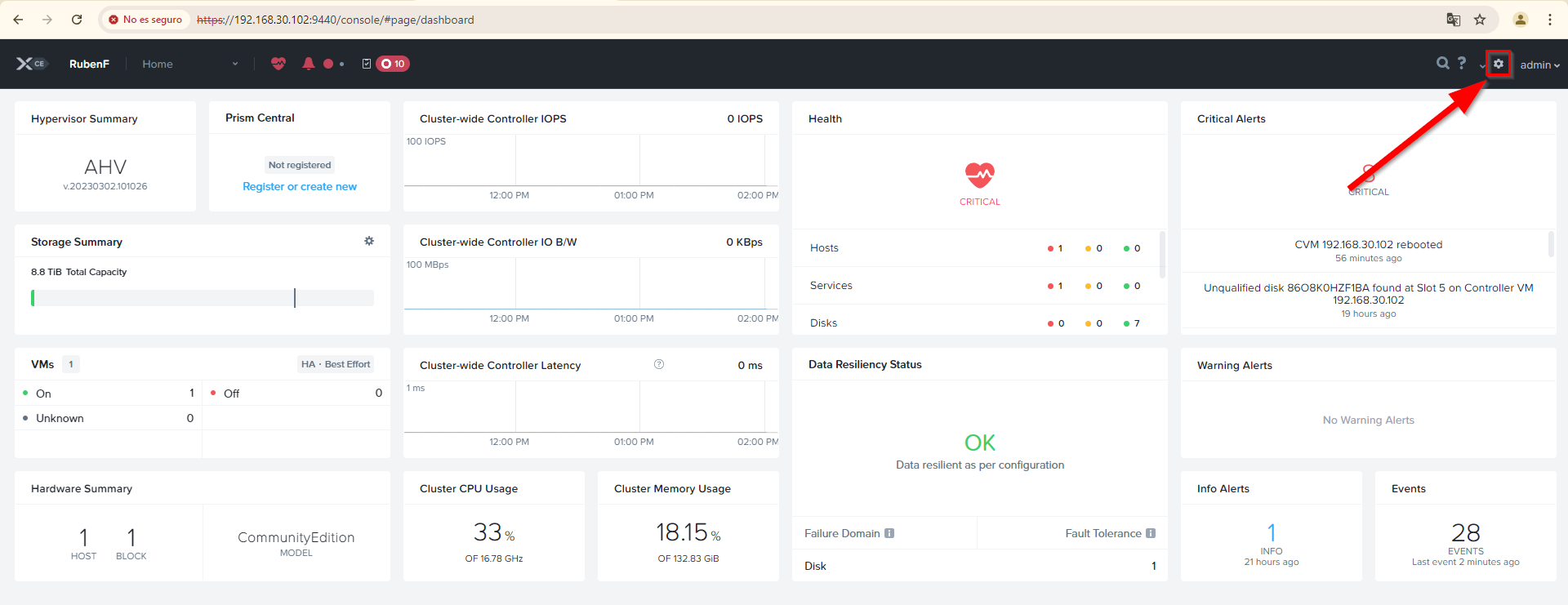
Task: Click the Fault Tolerance info icon
Action: (1151, 533)
